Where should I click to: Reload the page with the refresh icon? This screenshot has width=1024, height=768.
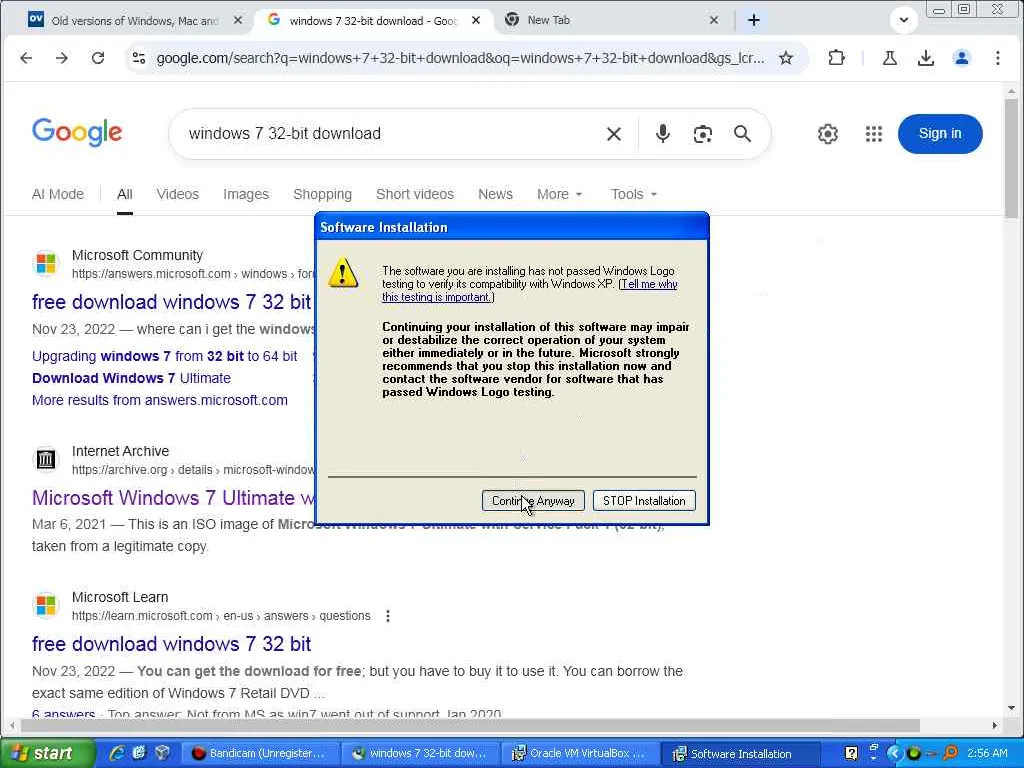tap(98, 58)
